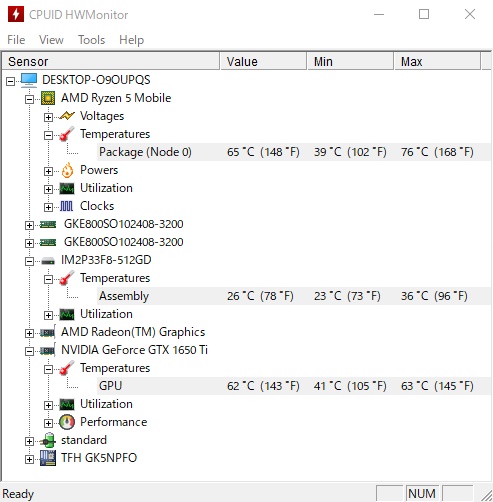Expand the Voltages node
The width and height of the screenshot is (493, 502).
(48, 117)
